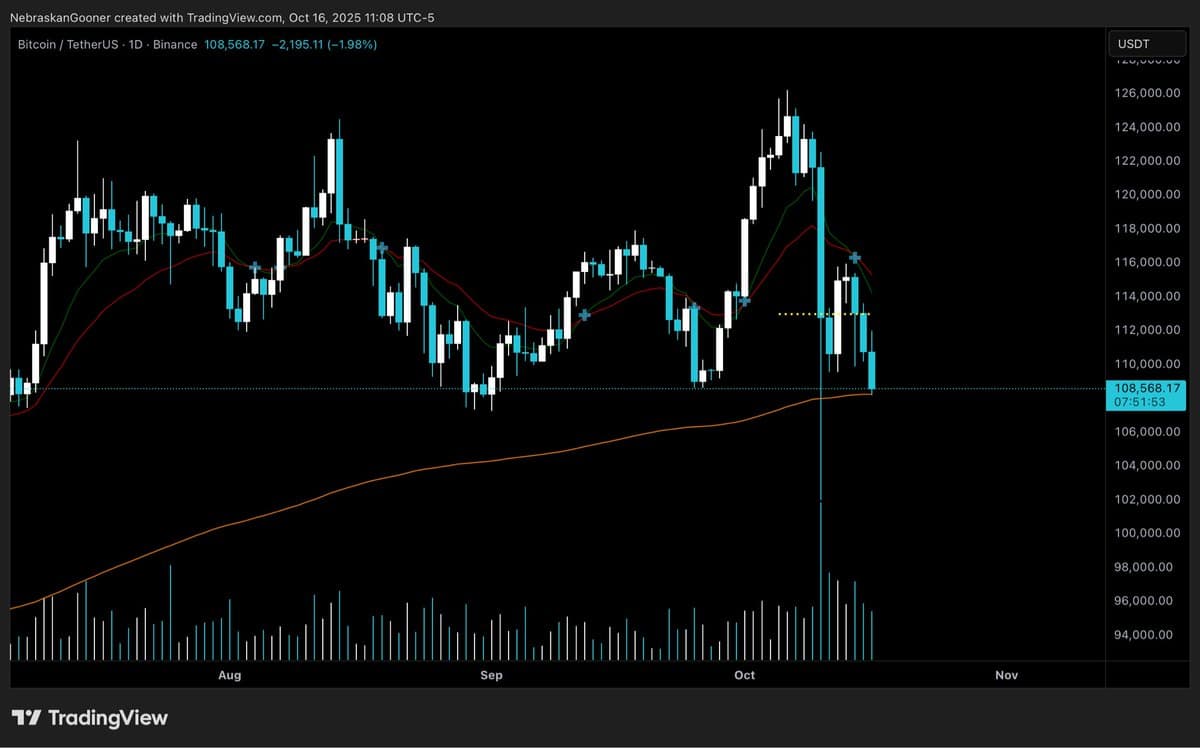Click the Sep label on the time axis
The width and height of the screenshot is (1200, 748).
pos(491,675)
